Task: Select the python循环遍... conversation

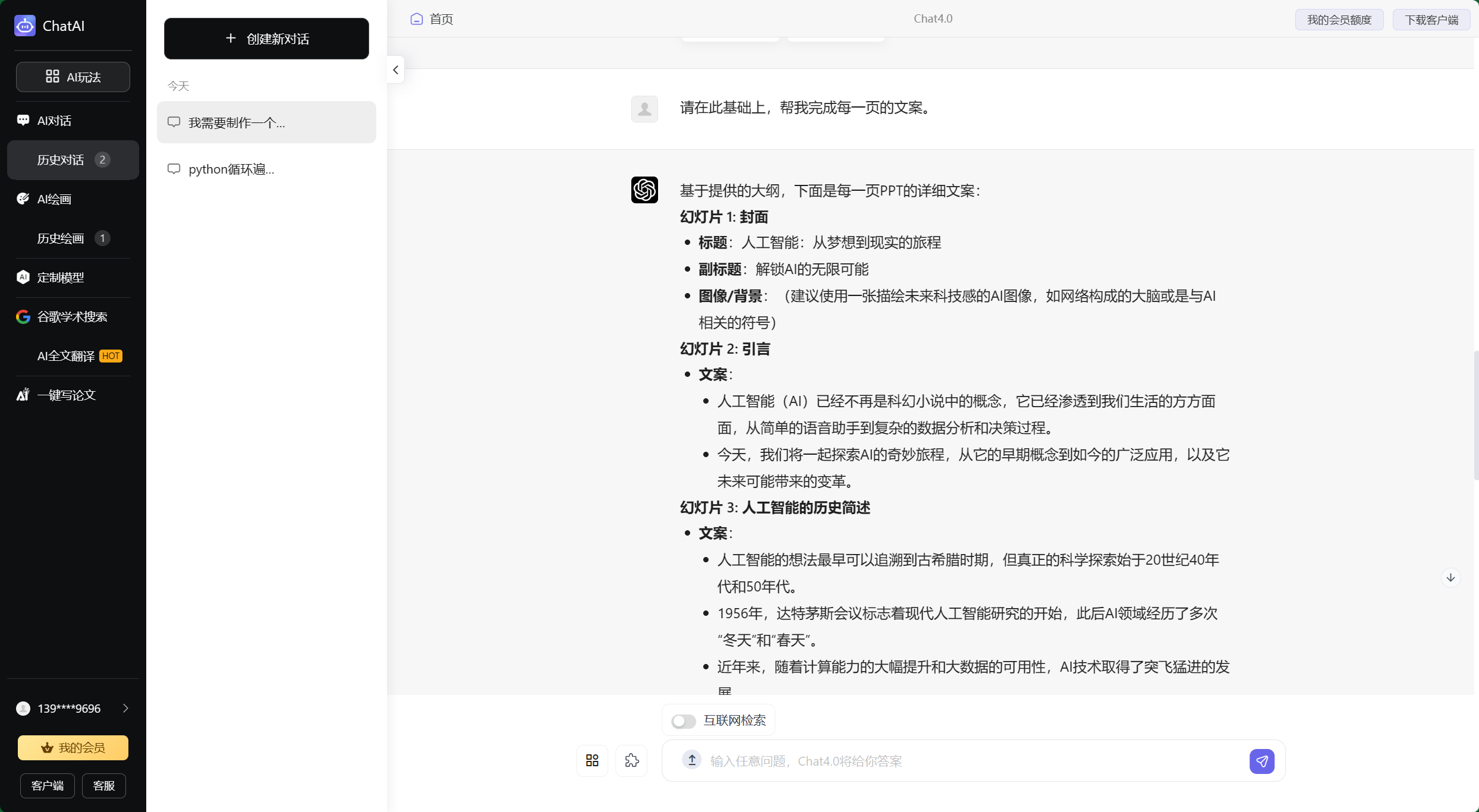Action: click(x=231, y=169)
